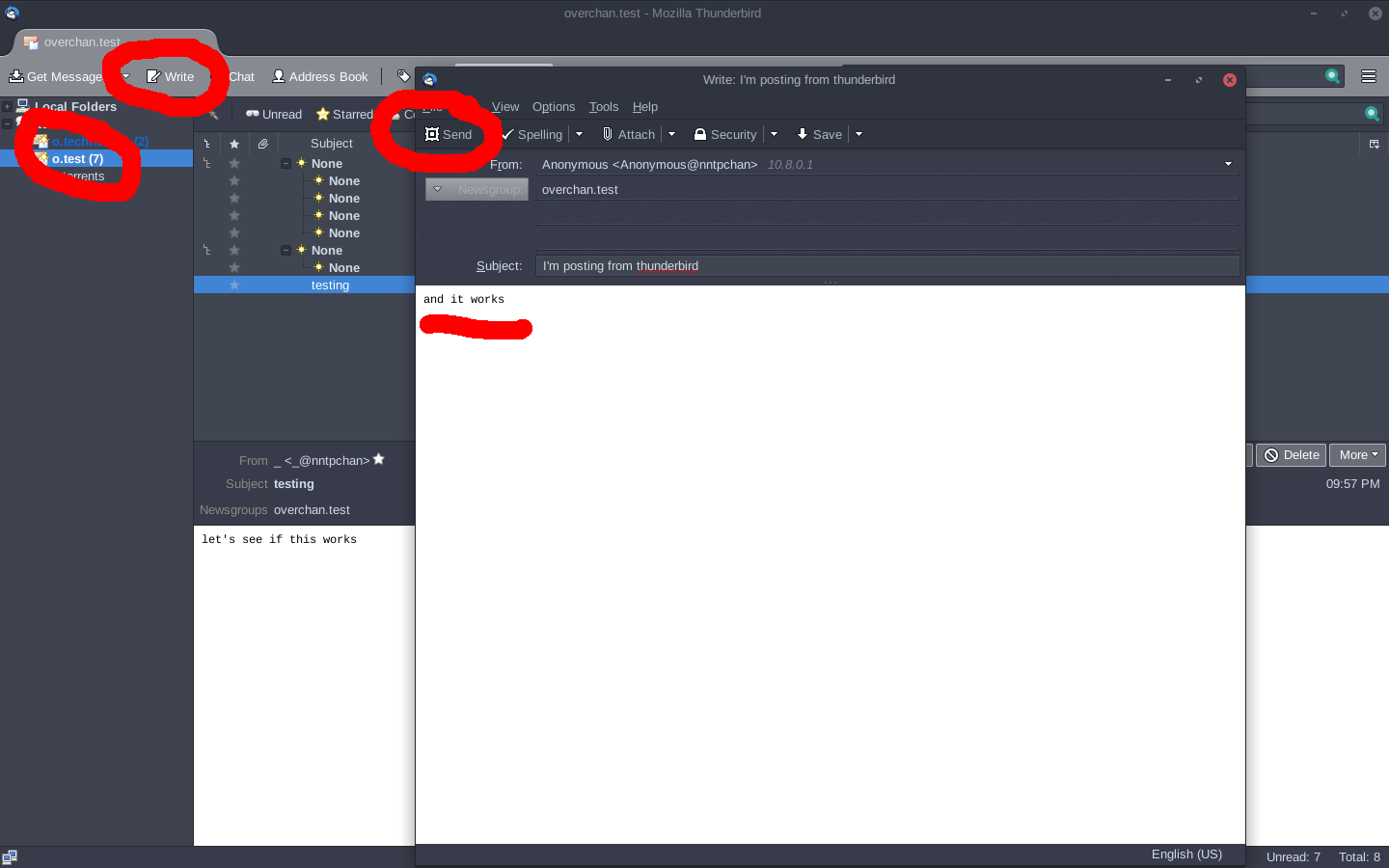1389x868 pixels.
Task: Click the quick filter search magnifier icon
Action: tap(1372, 114)
